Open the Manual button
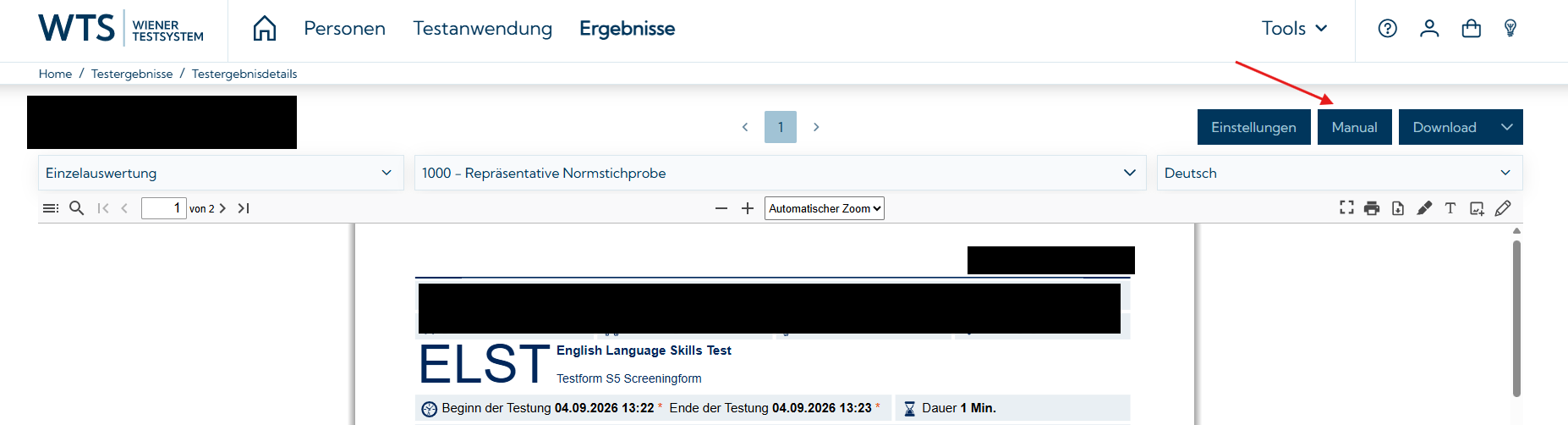The width and height of the screenshot is (1568, 425). click(1354, 127)
